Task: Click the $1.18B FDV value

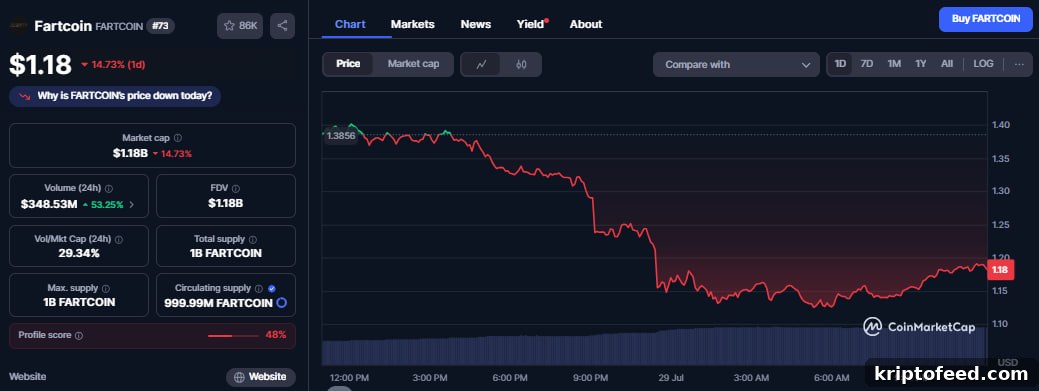Action: 226,203
